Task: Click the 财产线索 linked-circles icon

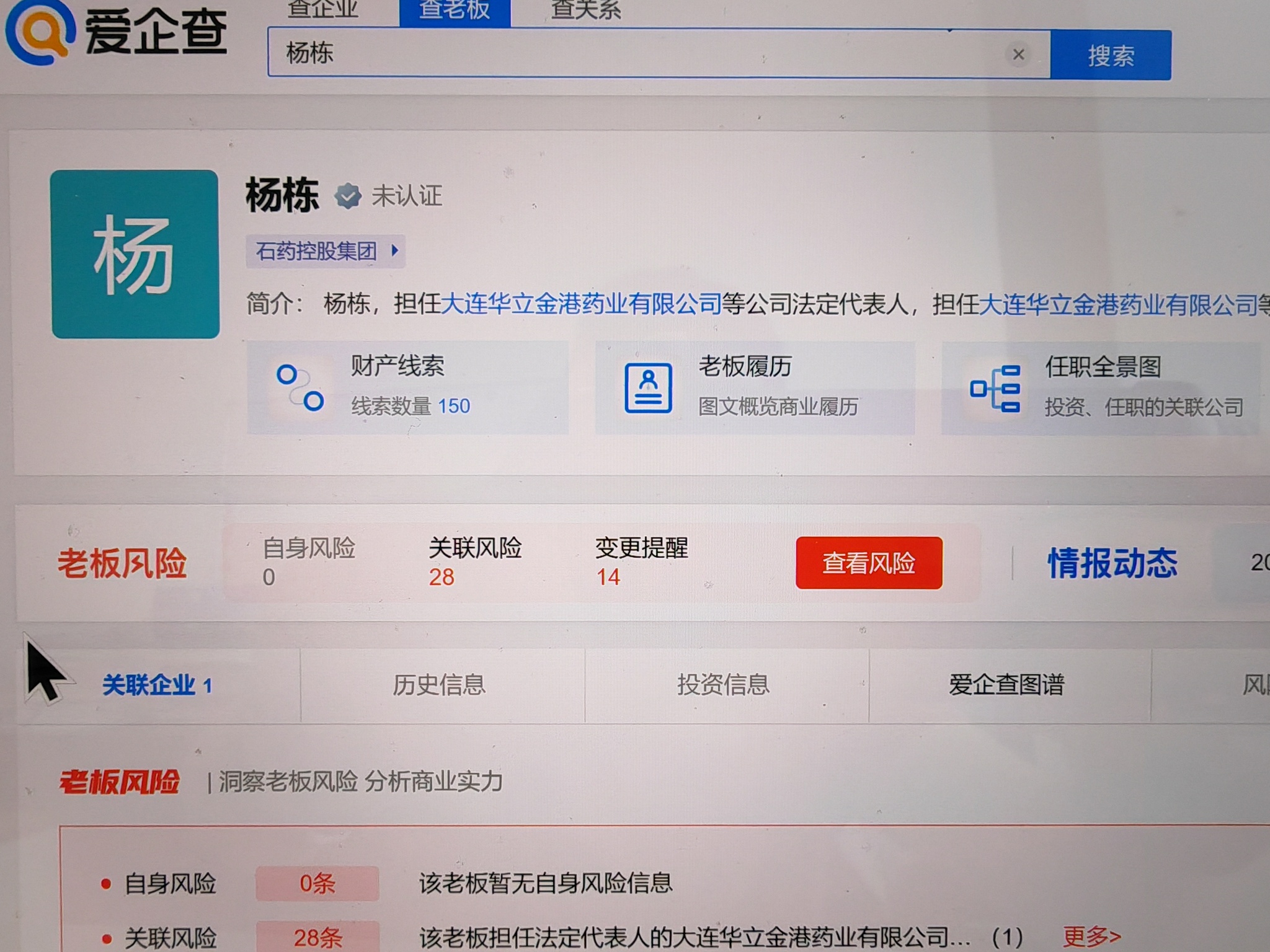Action: pos(300,388)
